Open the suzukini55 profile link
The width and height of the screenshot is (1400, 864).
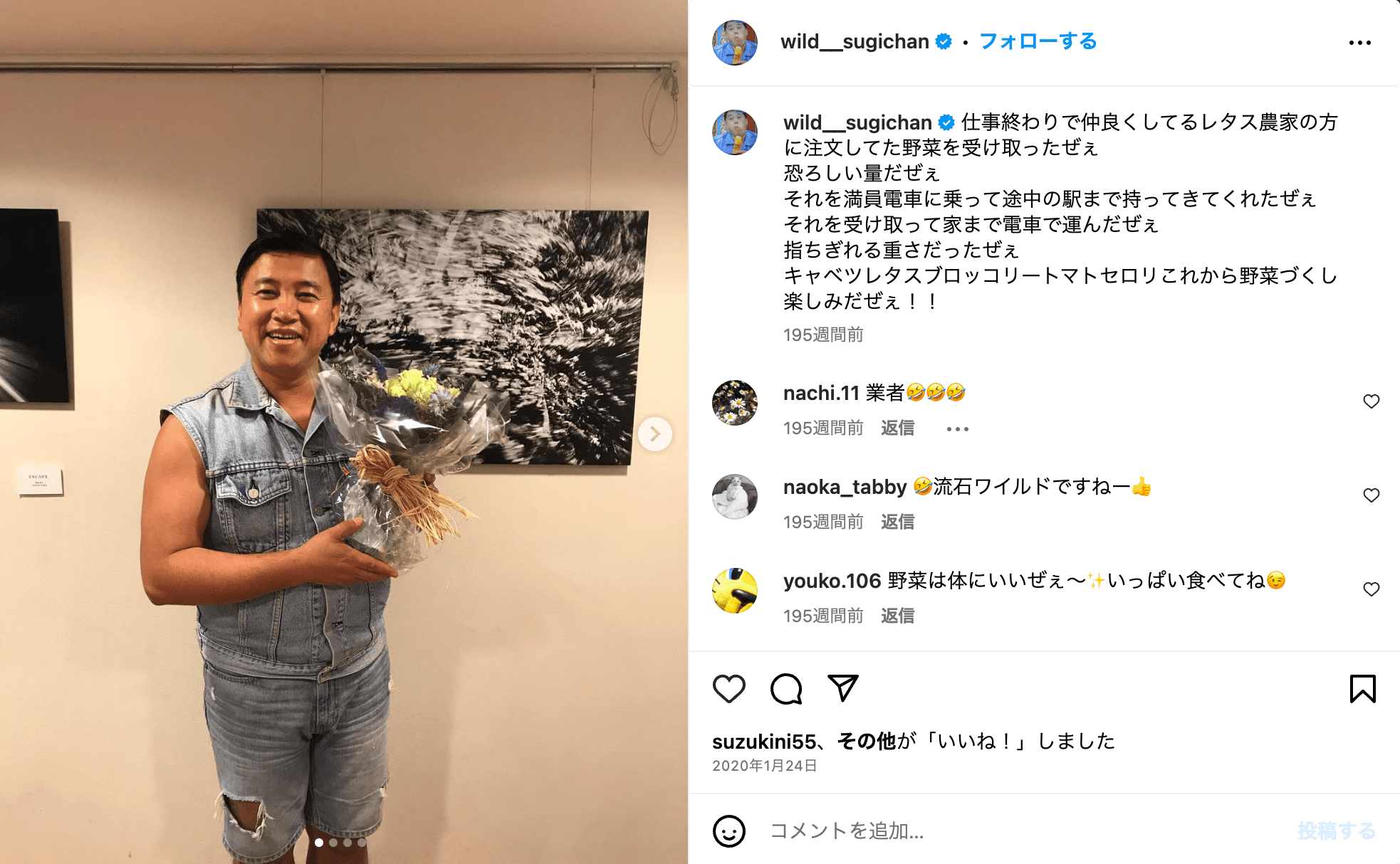tap(764, 742)
